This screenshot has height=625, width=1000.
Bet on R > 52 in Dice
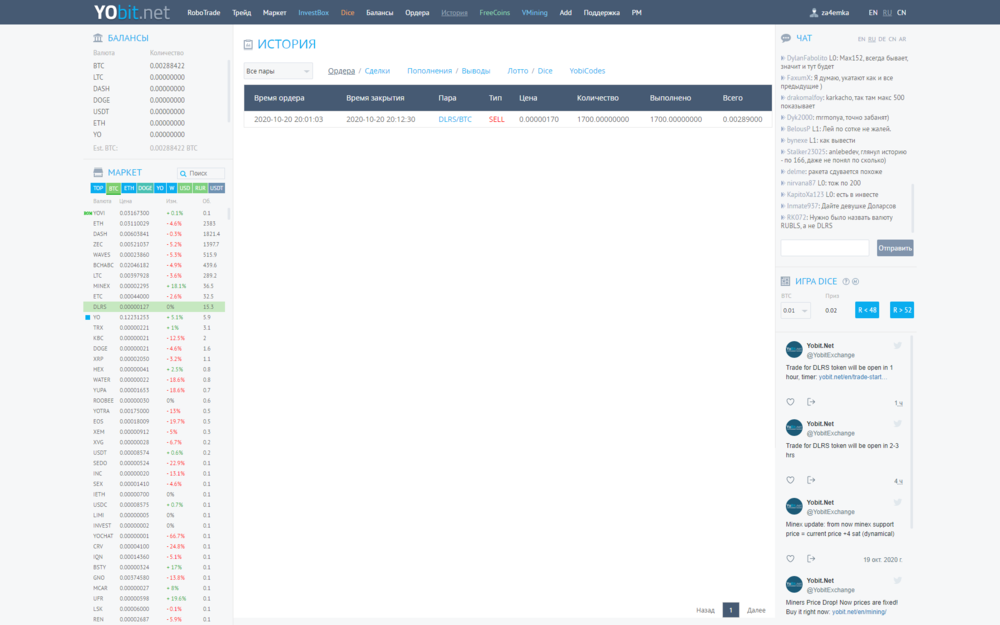tap(902, 310)
